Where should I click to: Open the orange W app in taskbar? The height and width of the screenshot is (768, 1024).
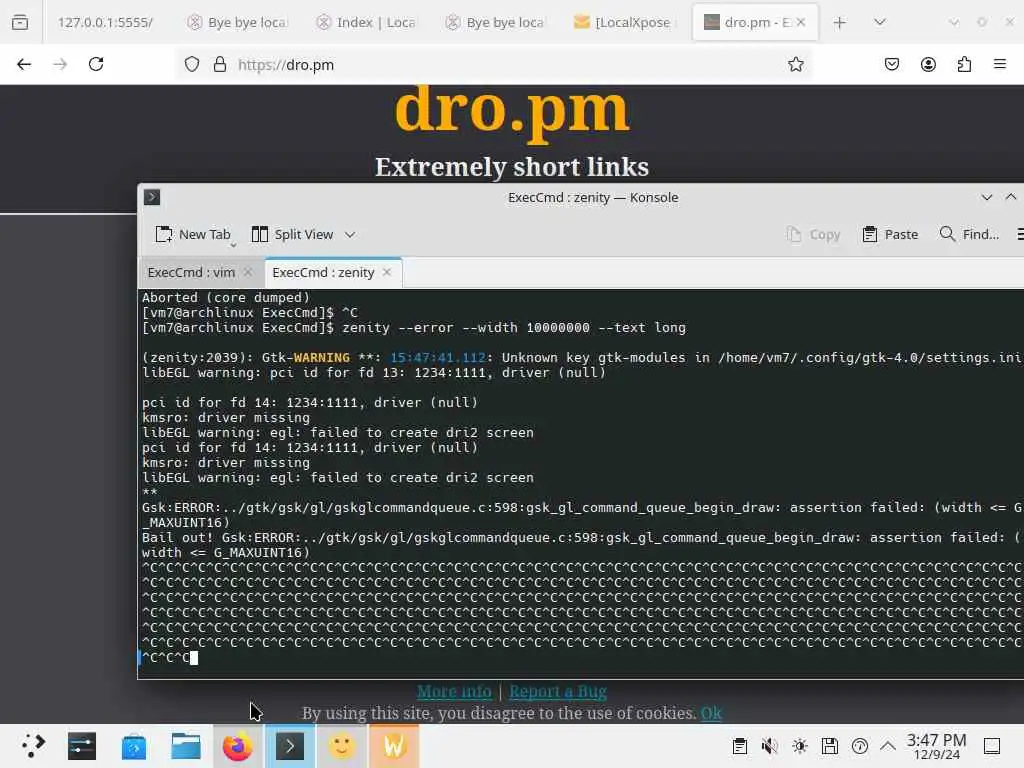pos(394,746)
